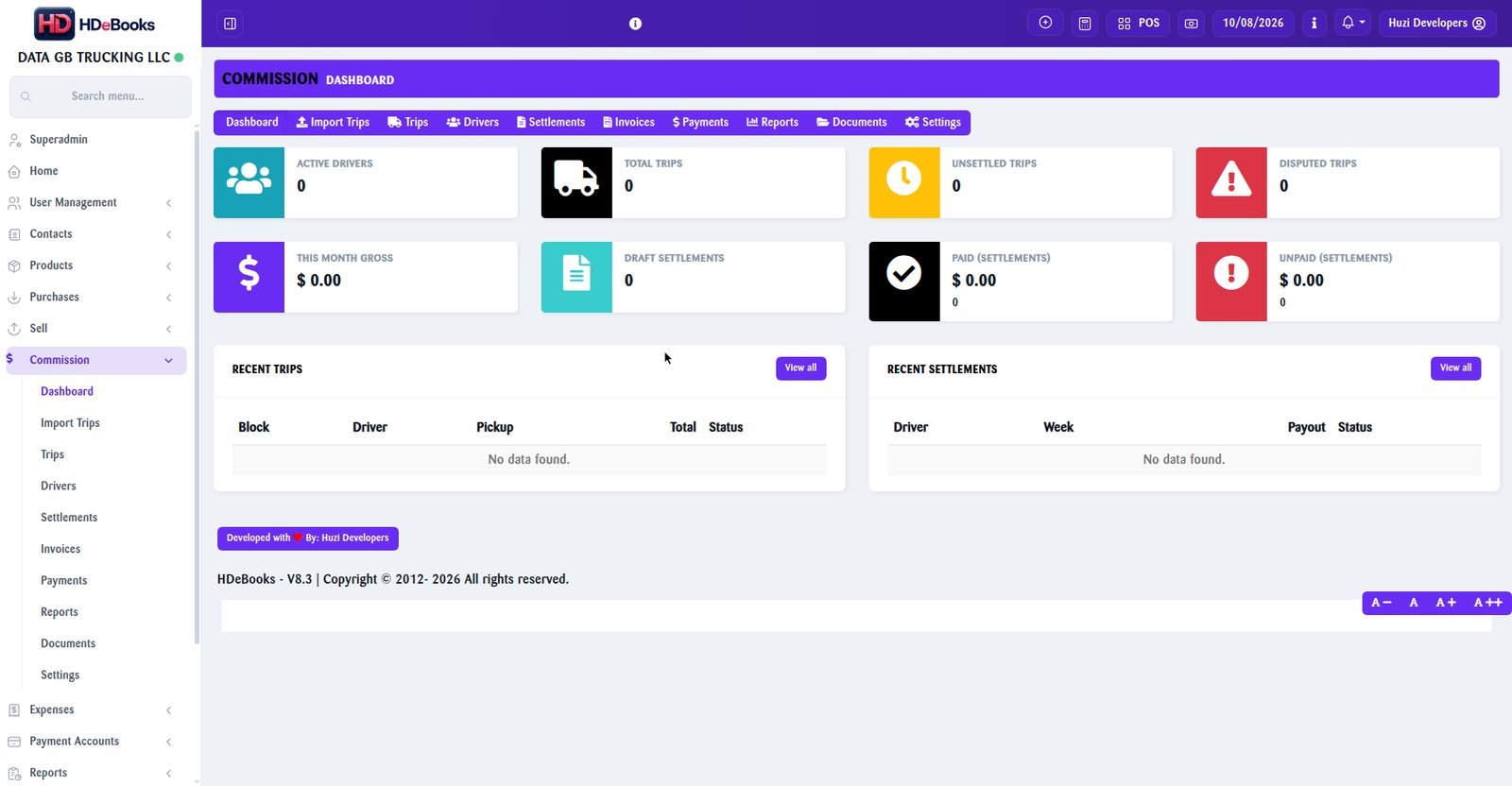1512x786 pixels.
Task: Click the Disputed Trips warning triangle icon
Action: pyautogui.click(x=1231, y=182)
